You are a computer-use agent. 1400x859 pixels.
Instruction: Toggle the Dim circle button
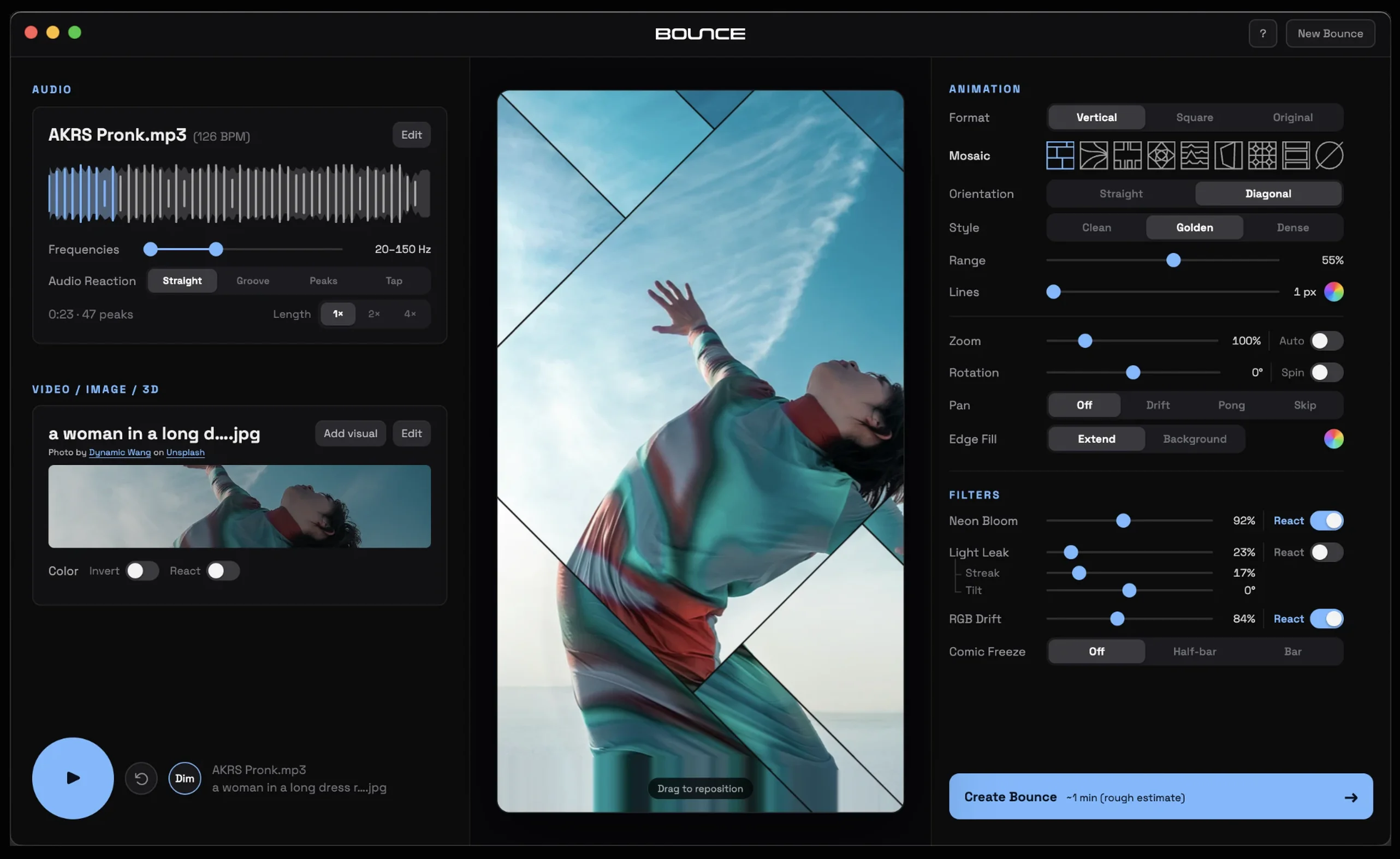[184, 778]
